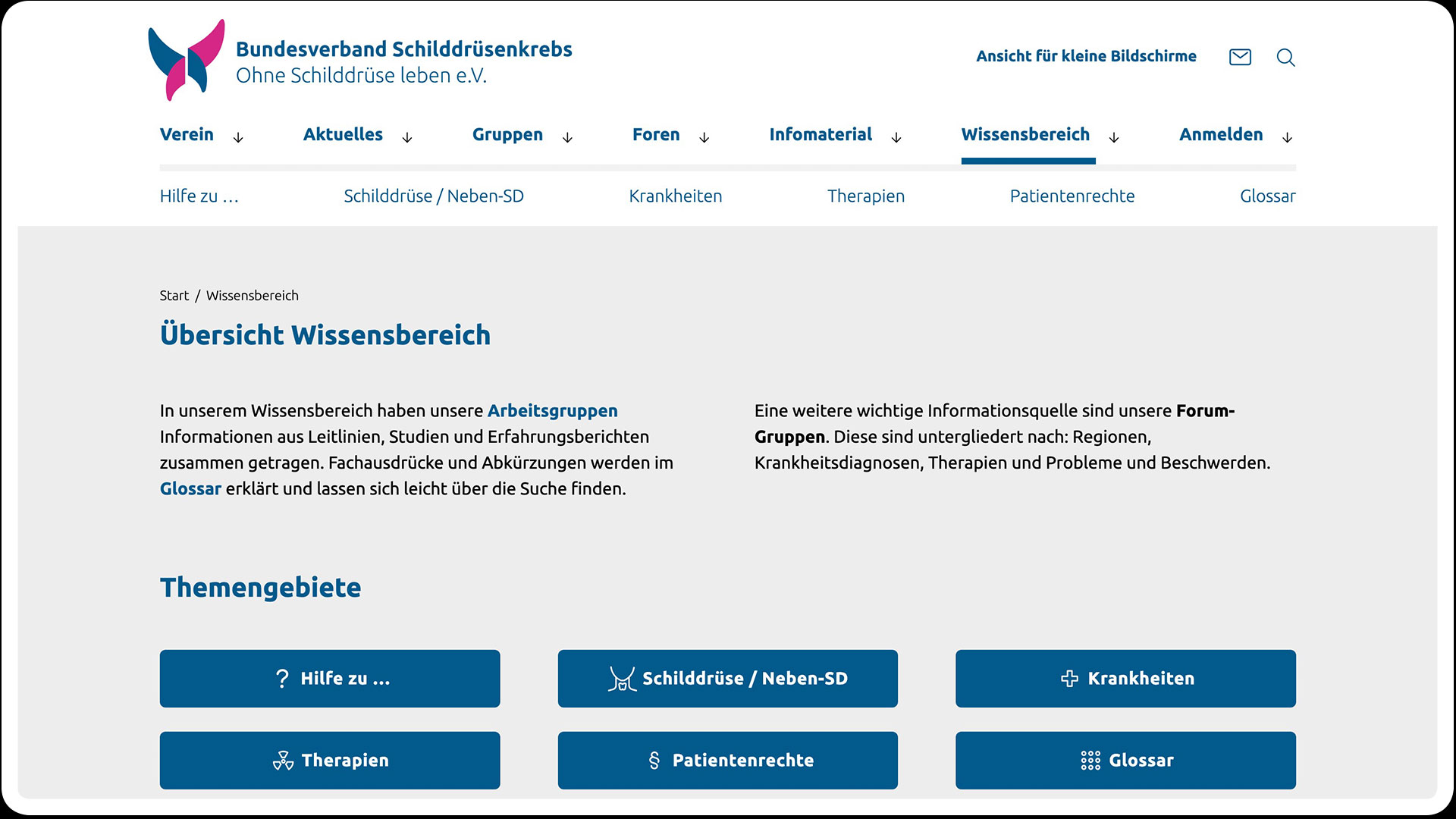Click the cross icon on Krankheiten button
1456x819 pixels.
[x=1069, y=679]
